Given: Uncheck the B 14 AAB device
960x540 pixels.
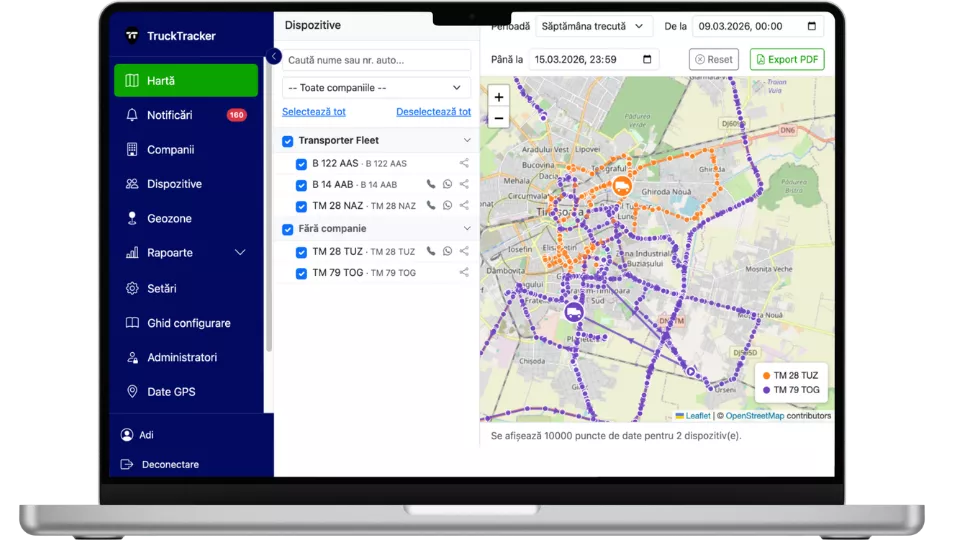Looking at the screenshot, I should (301, 185).
